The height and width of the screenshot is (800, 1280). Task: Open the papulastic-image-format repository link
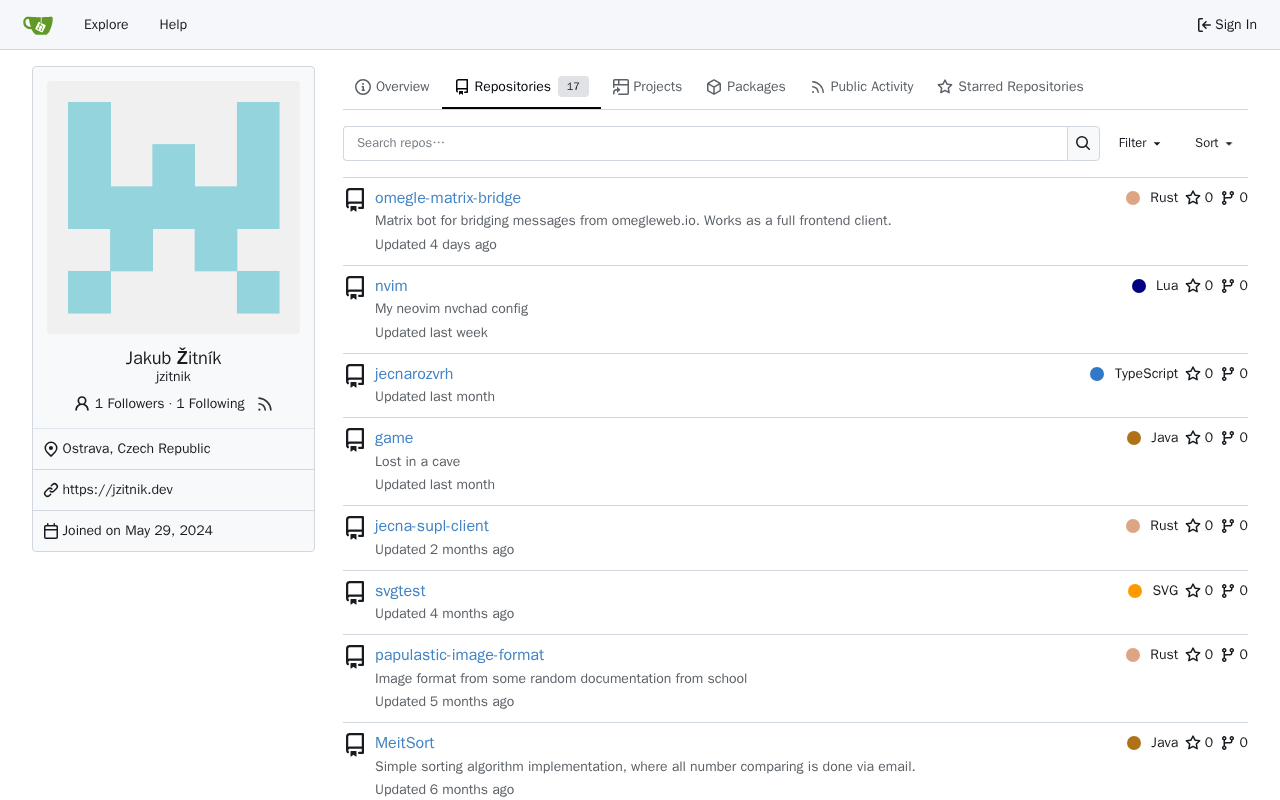point(460,655)
